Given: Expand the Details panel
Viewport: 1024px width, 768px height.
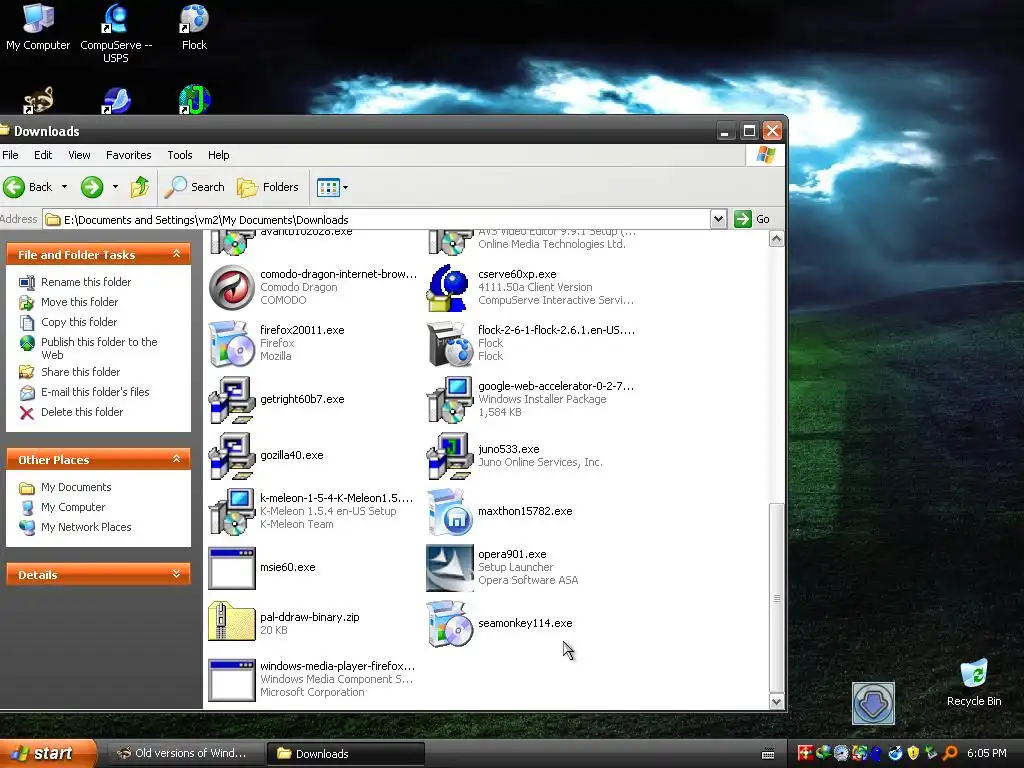Looking at the screenshot, I should click(176, 574).
